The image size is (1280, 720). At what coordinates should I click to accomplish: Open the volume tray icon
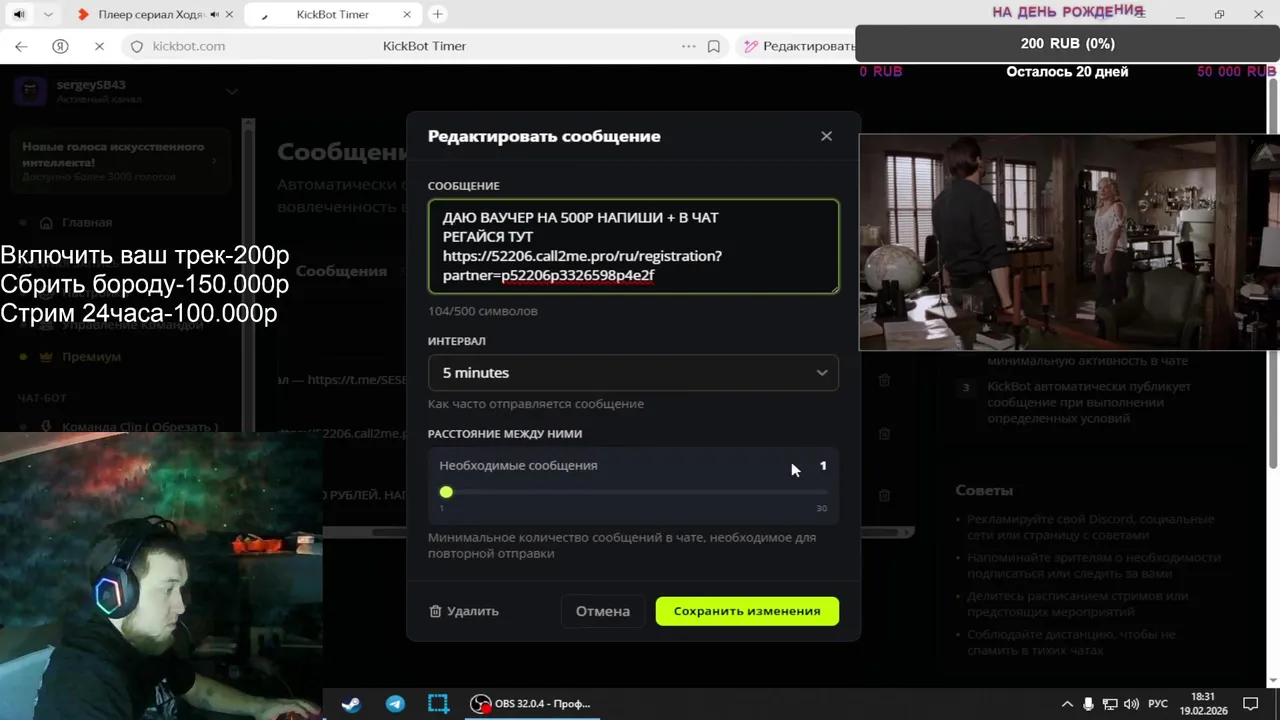point(1132,704)
